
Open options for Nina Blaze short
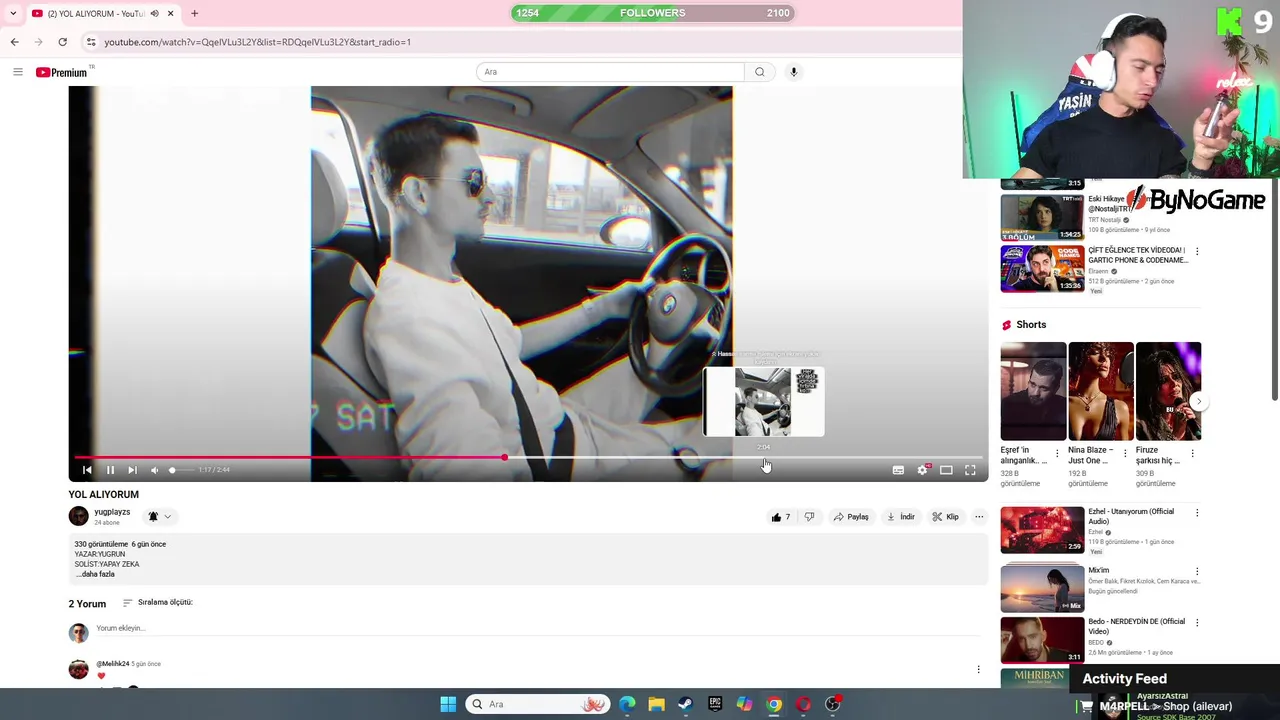point(1125,453)
